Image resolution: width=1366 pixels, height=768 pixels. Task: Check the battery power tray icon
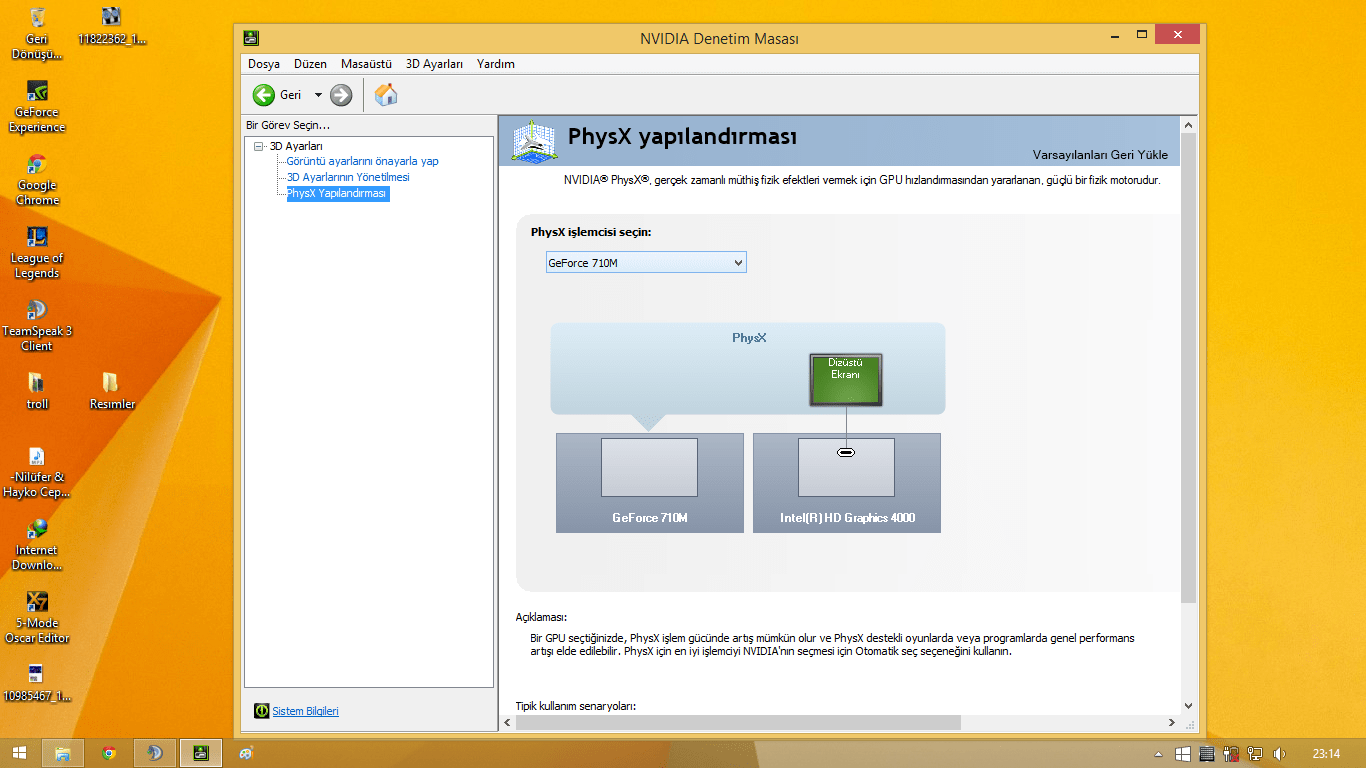click(1231, 753)
